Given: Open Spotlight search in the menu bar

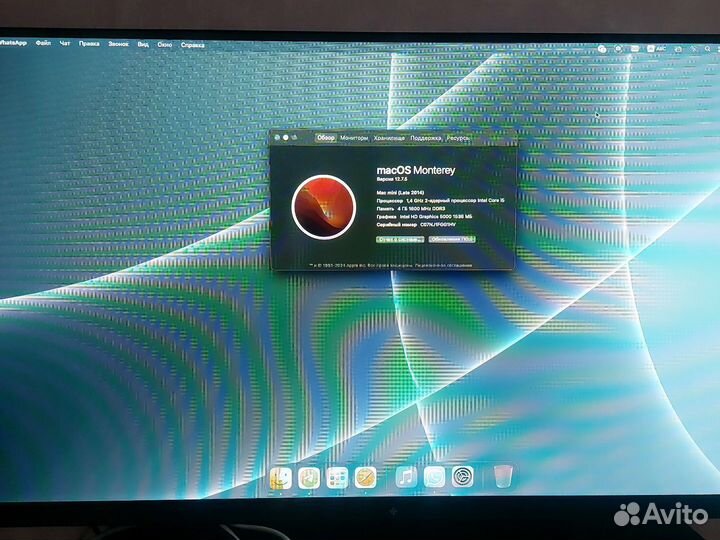Looking at the screenshot, I should pyautogui.click(x=708, y=49).
